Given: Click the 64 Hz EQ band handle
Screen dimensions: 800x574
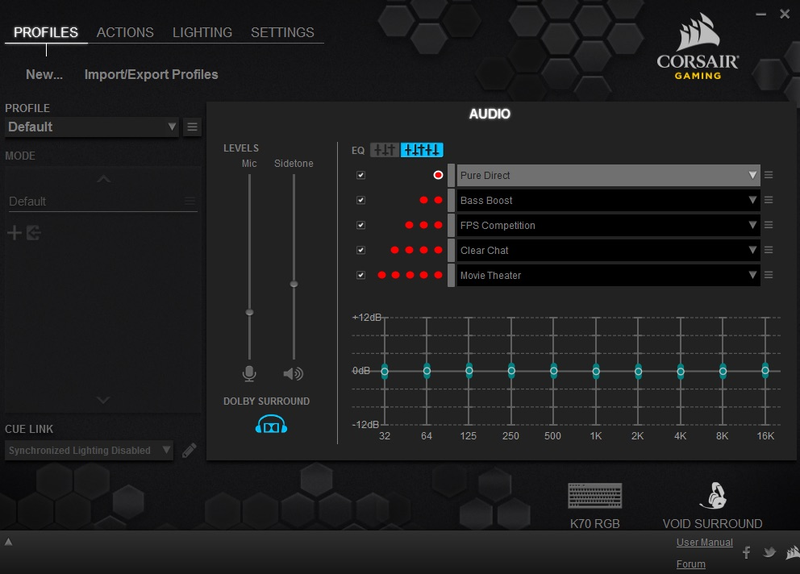Looking at the screenshot, I should 427,371.
